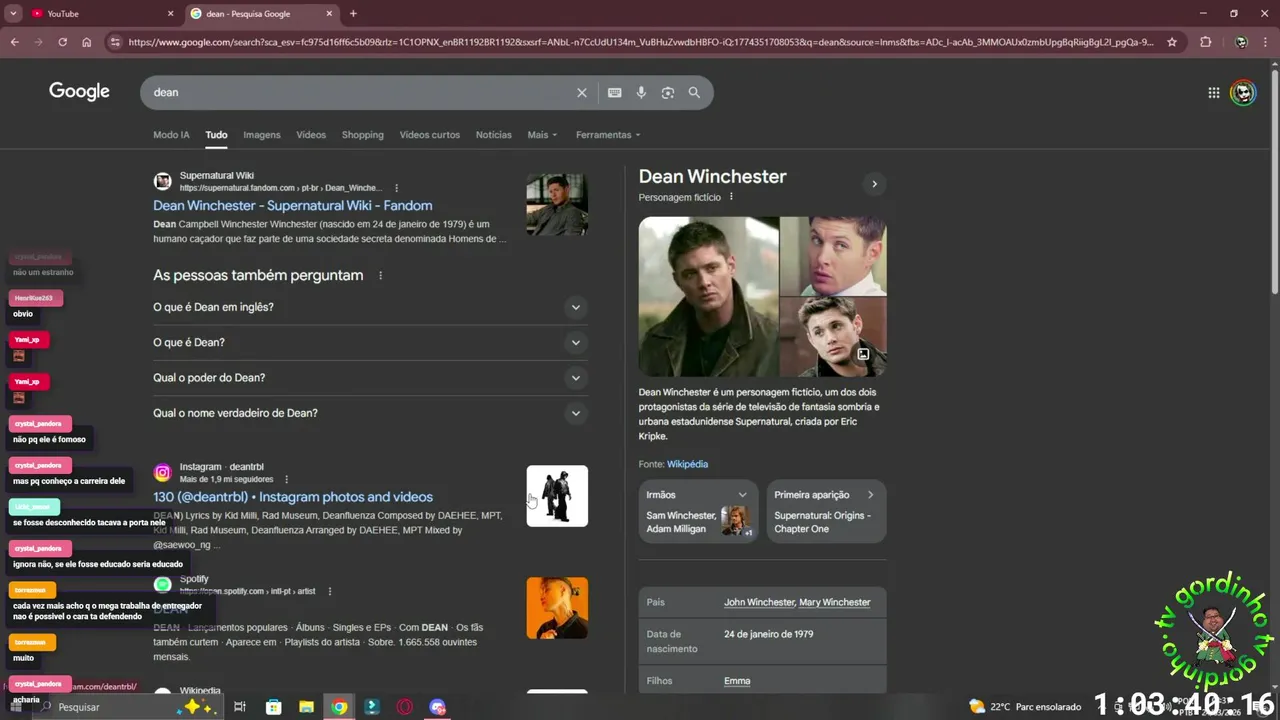Open a new browser tab
The height and width of the screenshot is (720, 1280).
click(x=353, y=14)
